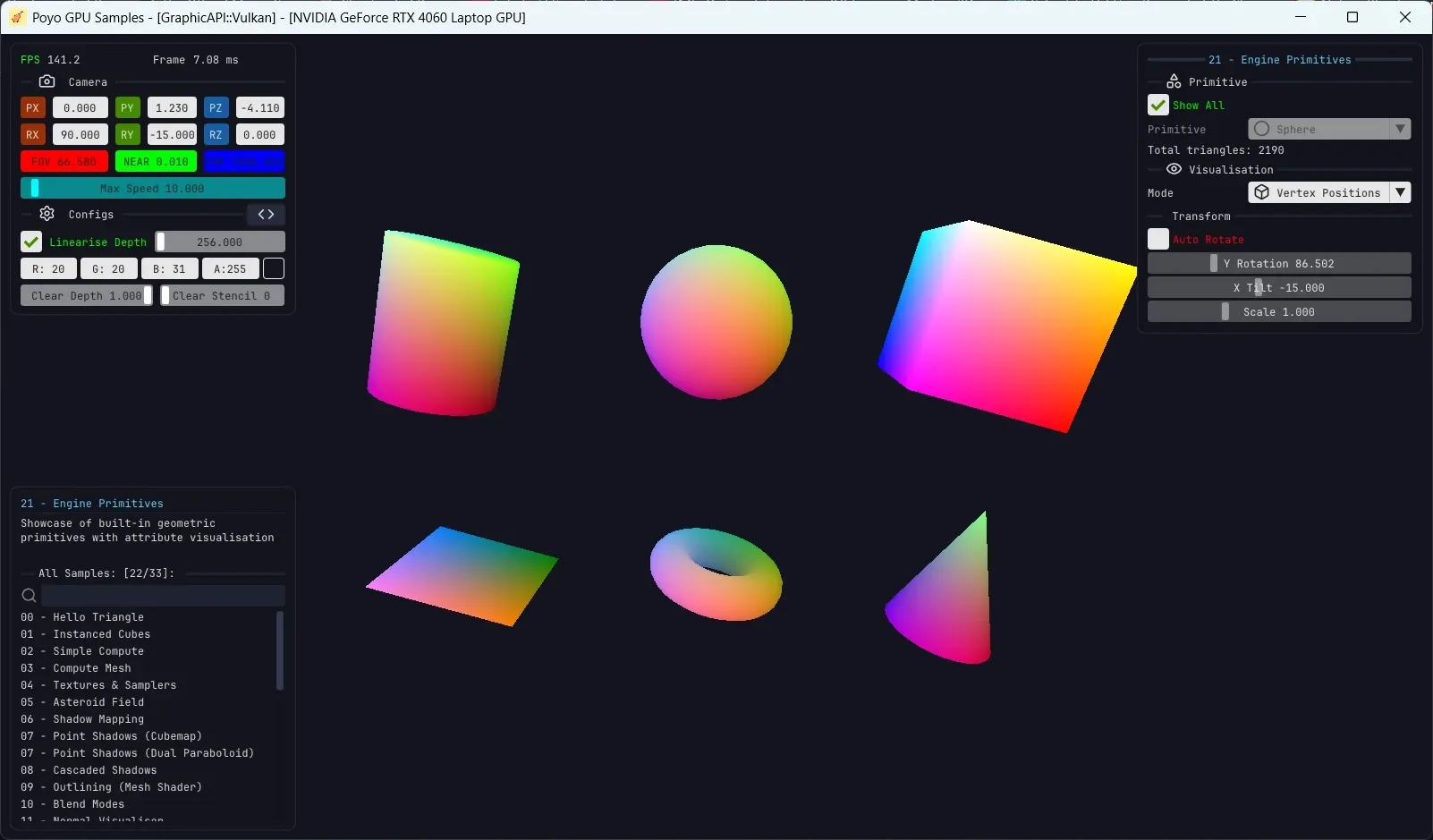
Task: Uncheck the Show All checkbox
Action: pos(1158,105)
